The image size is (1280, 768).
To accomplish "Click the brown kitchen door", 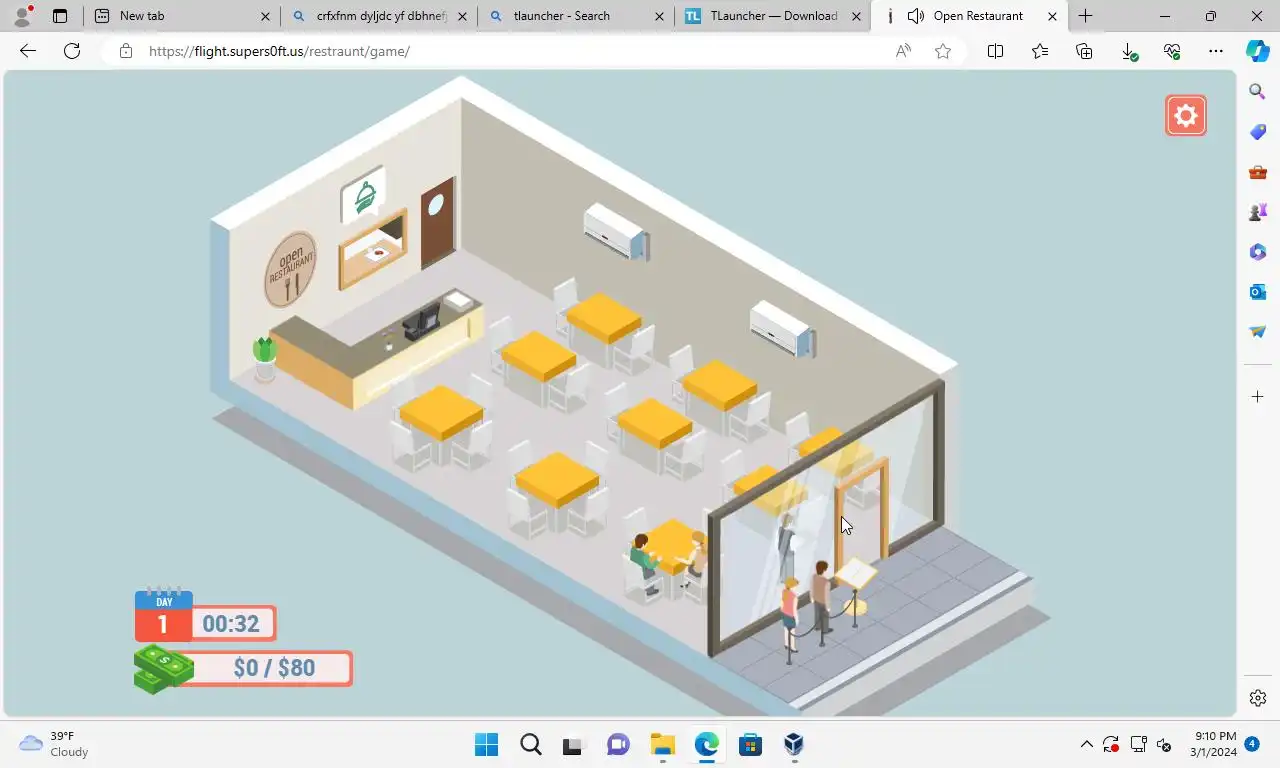I will 437,221.
